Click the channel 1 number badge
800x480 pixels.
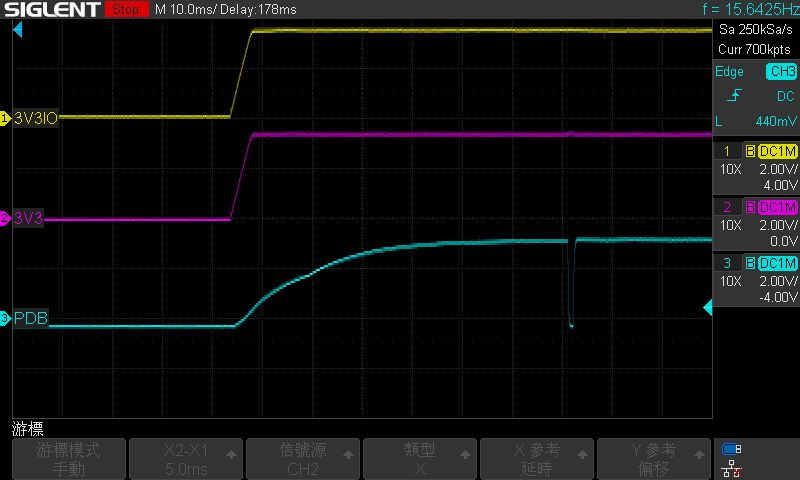[x=727, y=151]
